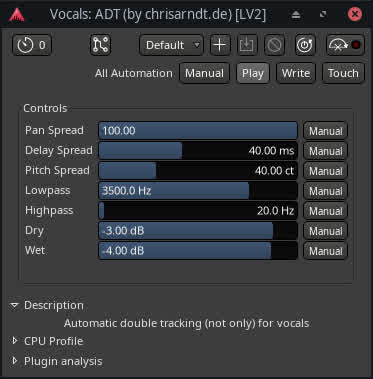373x379 pixels.
Task: Save the current preset icon
Action: pos(247,45)
